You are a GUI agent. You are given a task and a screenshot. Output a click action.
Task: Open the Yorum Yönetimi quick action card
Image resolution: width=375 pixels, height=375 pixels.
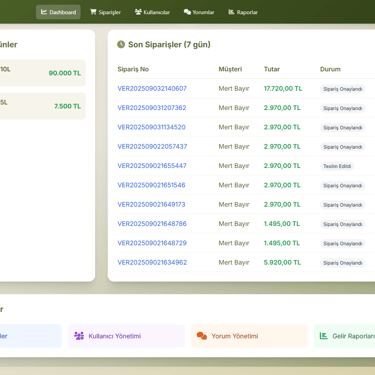pyautogui.click(x=249, y=336)
